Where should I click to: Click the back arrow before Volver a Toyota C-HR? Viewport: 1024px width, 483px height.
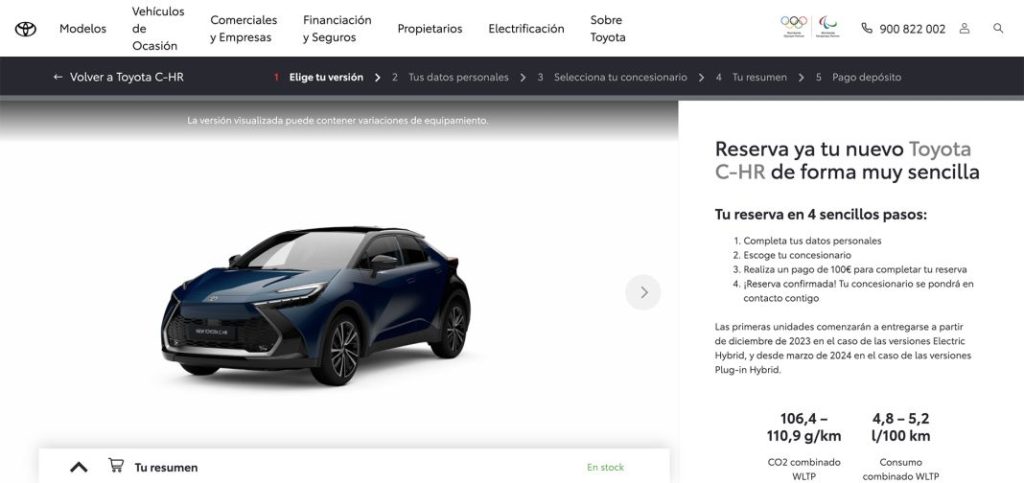[x=57, y=77]
